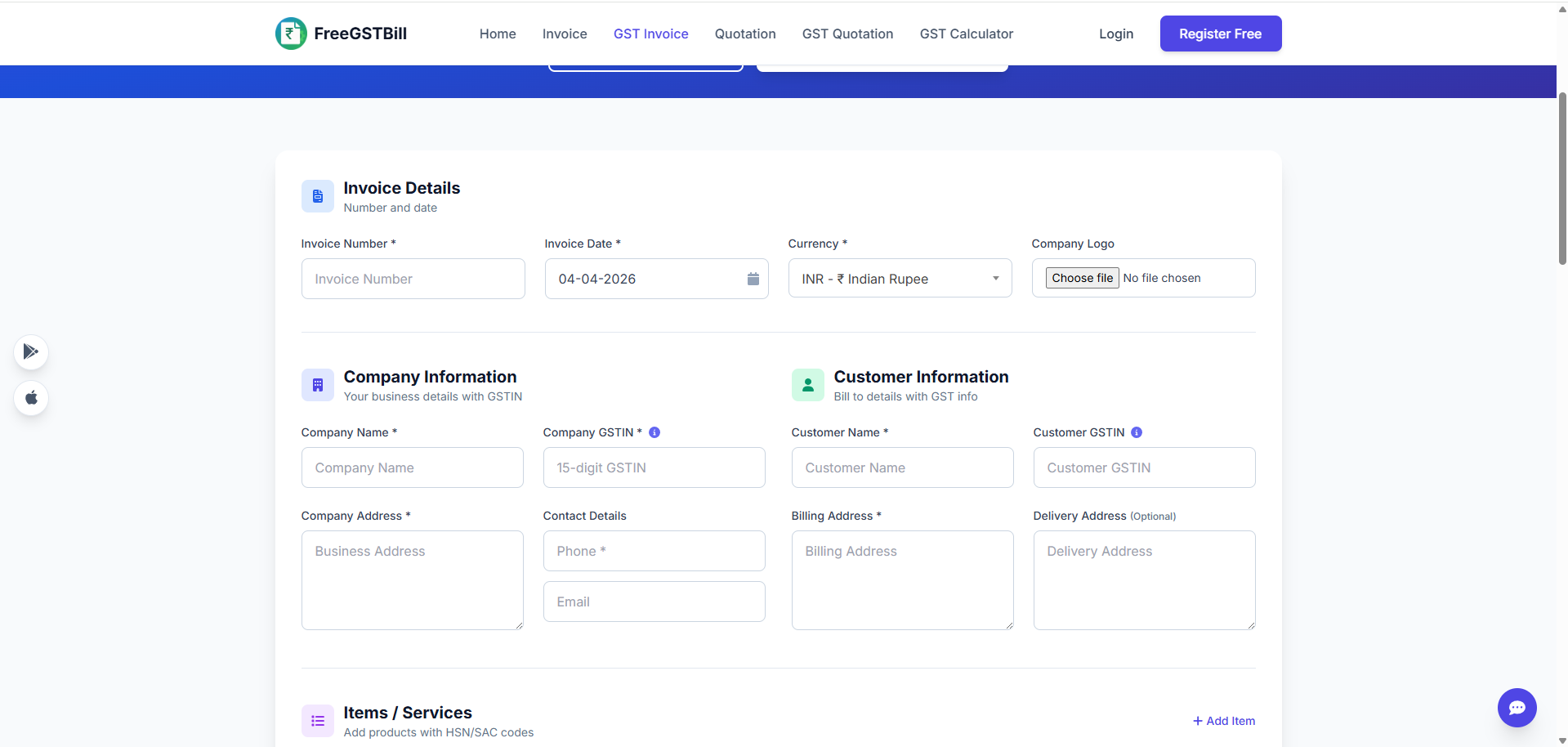Show Customer GSTIN info tooltip
Viewport: 1568px width, 747px height.
pos(1137,432)
